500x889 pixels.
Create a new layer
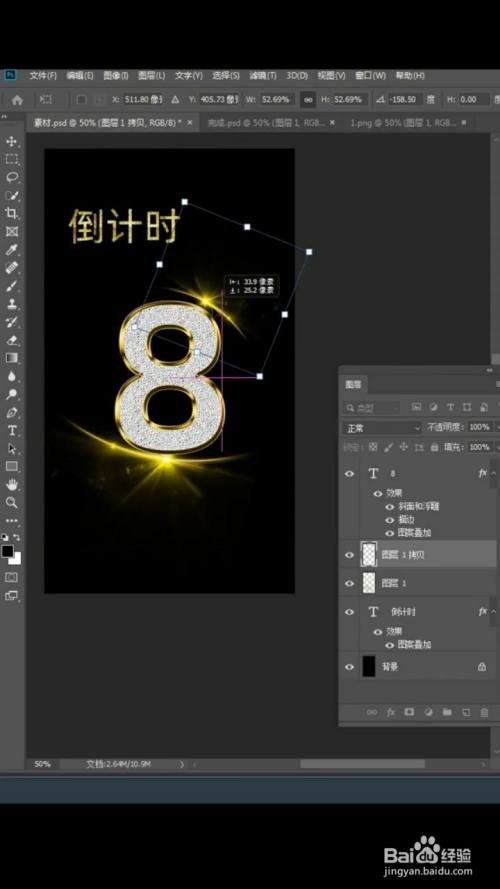point(466,712)
